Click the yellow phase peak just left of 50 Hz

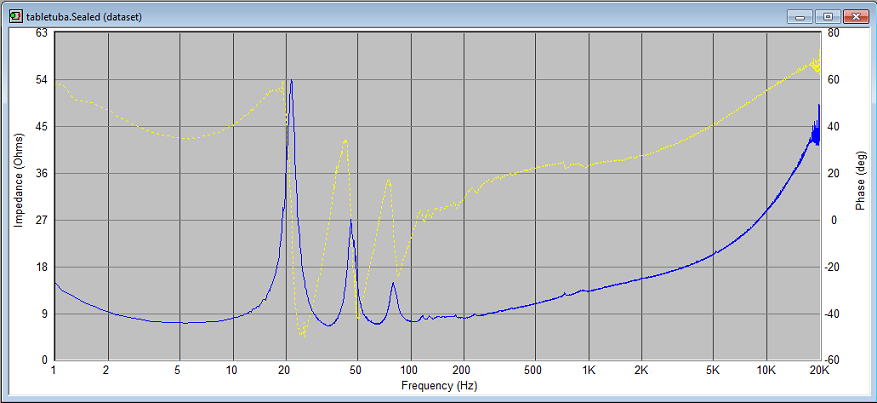click(345, 141)
